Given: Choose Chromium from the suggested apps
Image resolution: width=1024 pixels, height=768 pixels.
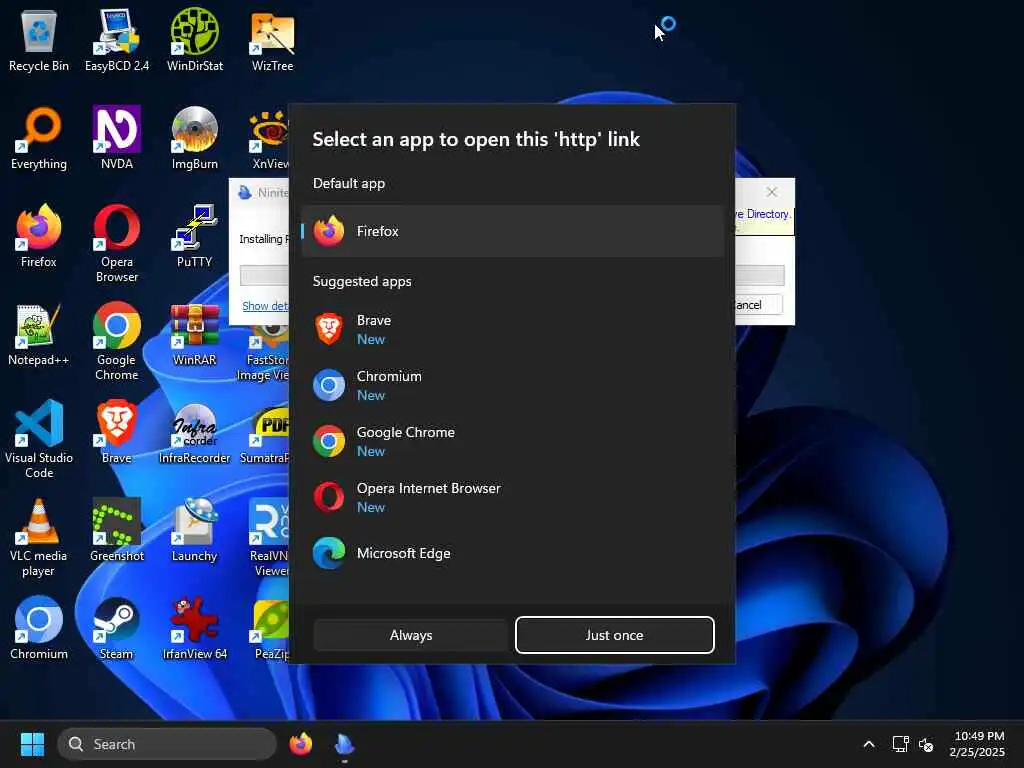Looking at the screenshot, I should pyautogui.click(x=513, y=385).
